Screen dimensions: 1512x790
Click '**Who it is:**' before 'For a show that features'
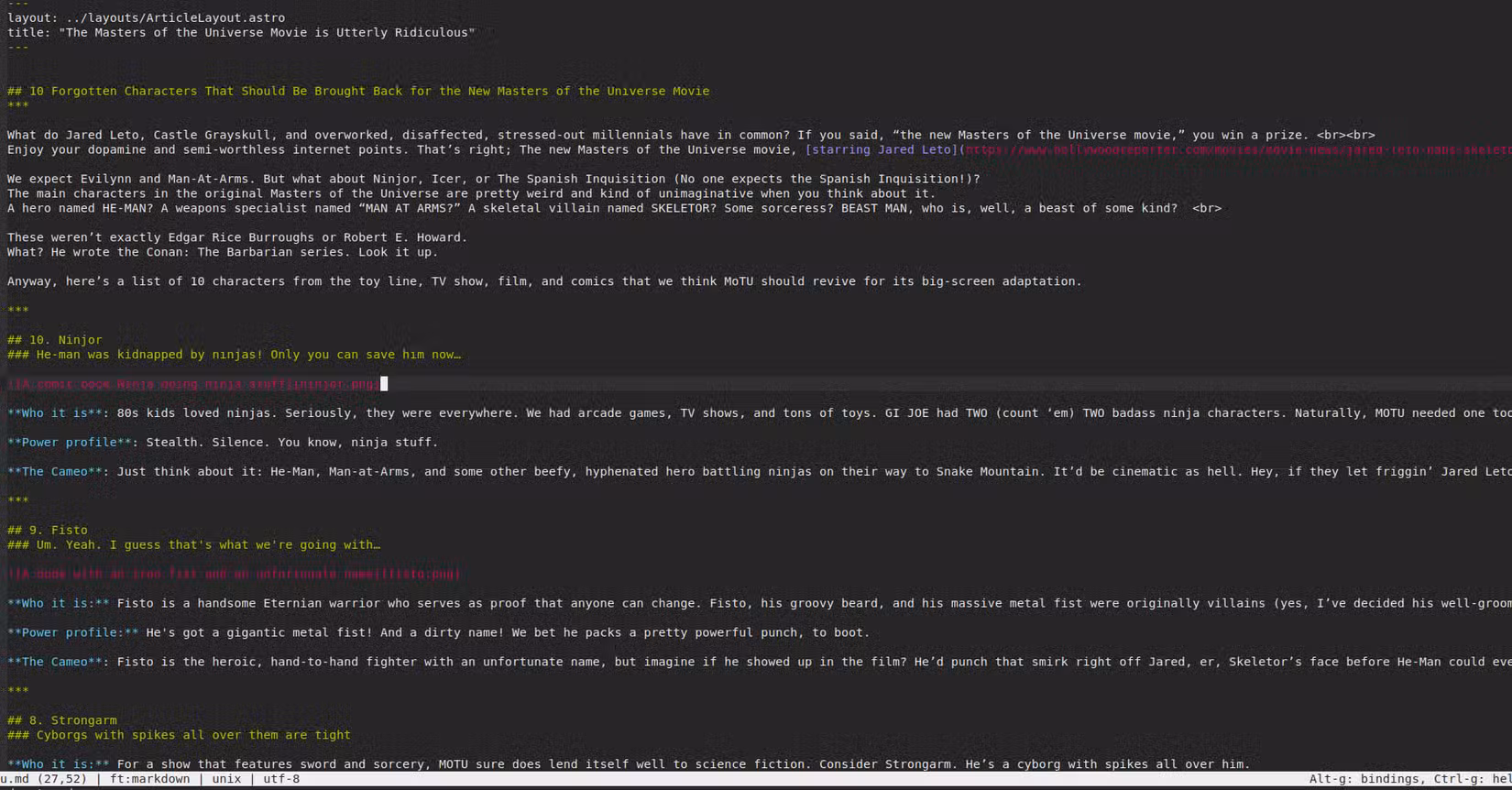(x=59, y=765)
